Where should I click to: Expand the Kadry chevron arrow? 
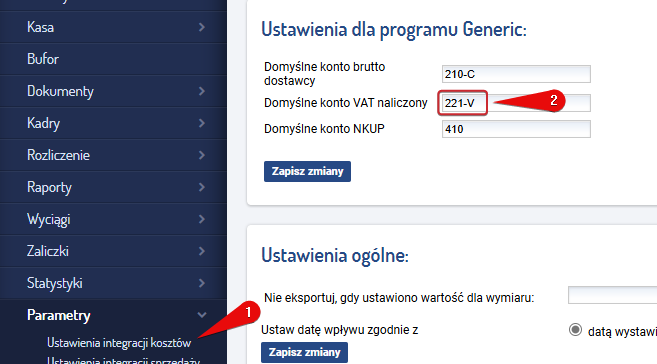[202, 123]
